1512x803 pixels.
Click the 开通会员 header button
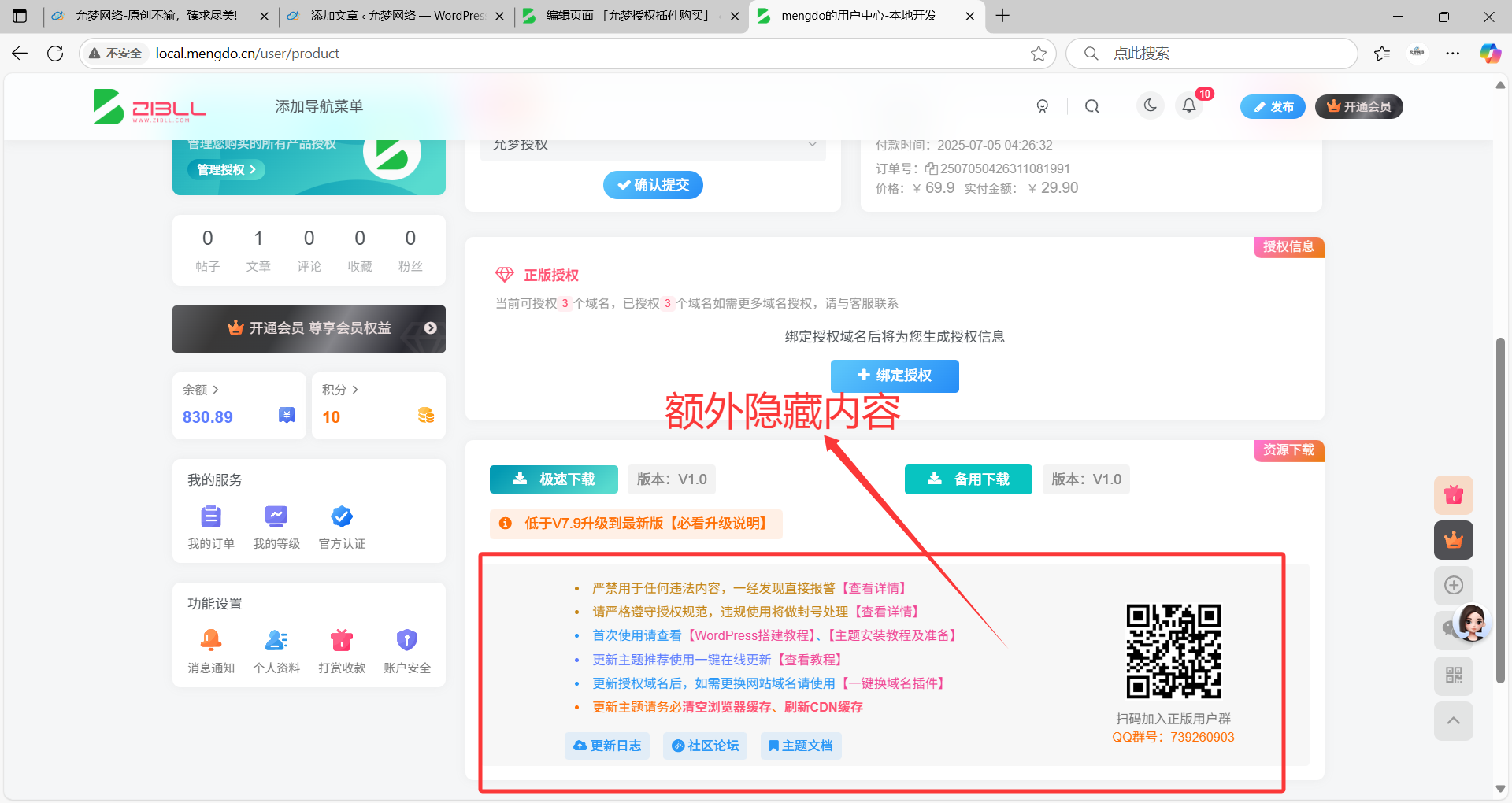click(x=1358, y=106)
